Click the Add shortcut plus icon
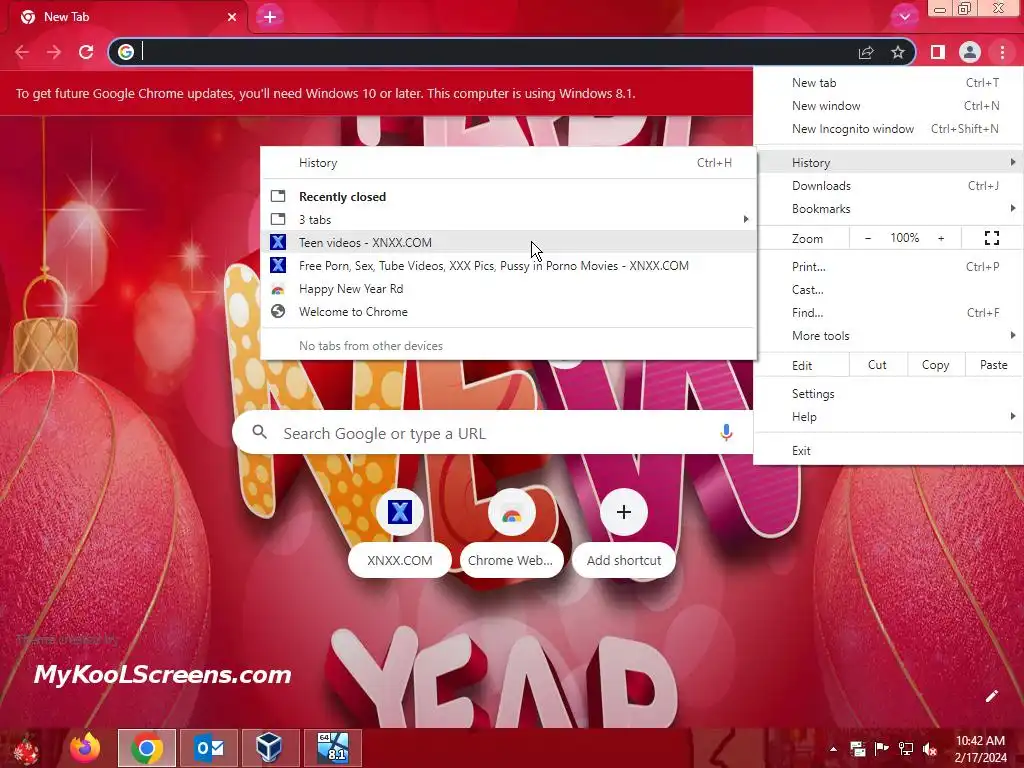The image size is (1024, 768). [624, 513]
